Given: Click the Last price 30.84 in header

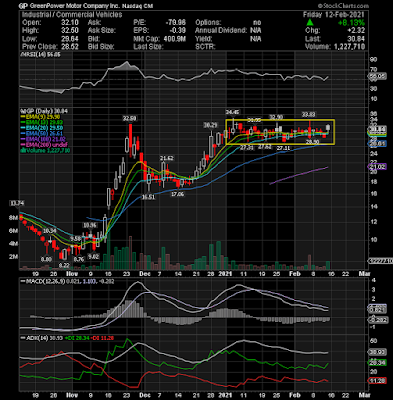Looking at the screenshot, I should click(356, 39).
